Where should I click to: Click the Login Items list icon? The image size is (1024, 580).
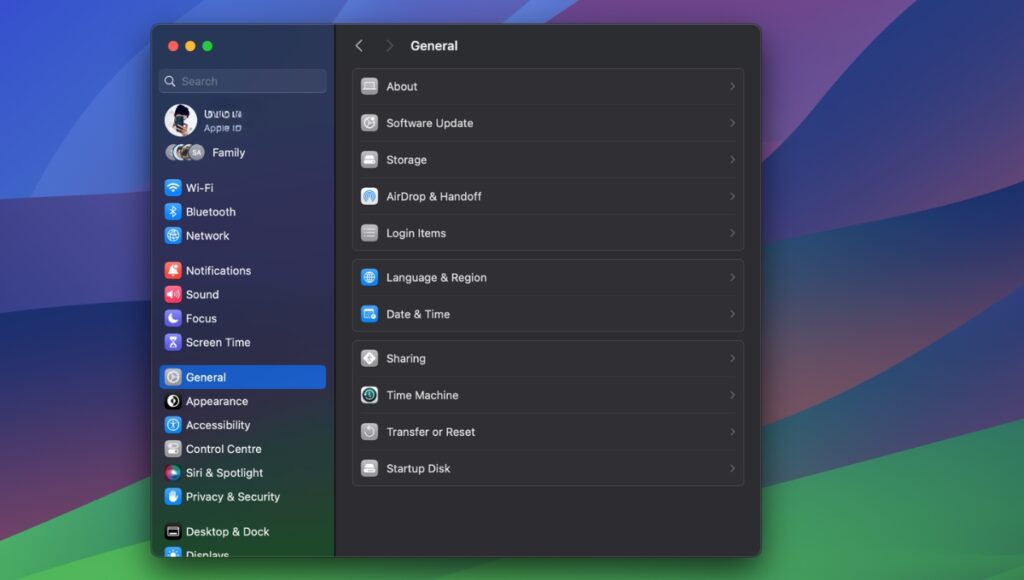[x=370, y=233]
